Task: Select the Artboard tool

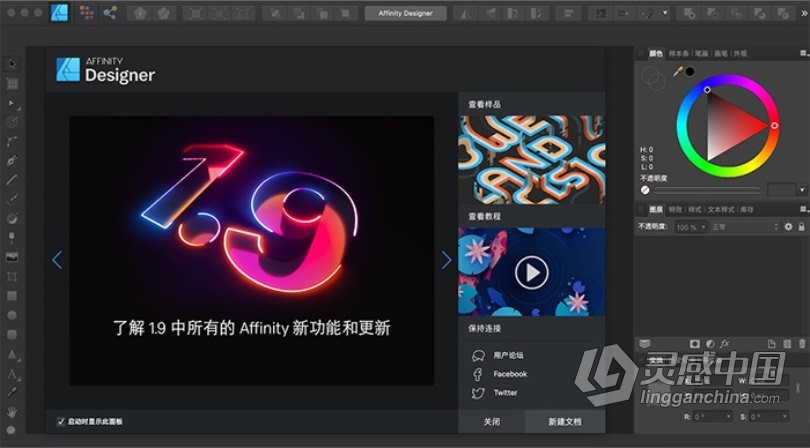Action: 12,84
